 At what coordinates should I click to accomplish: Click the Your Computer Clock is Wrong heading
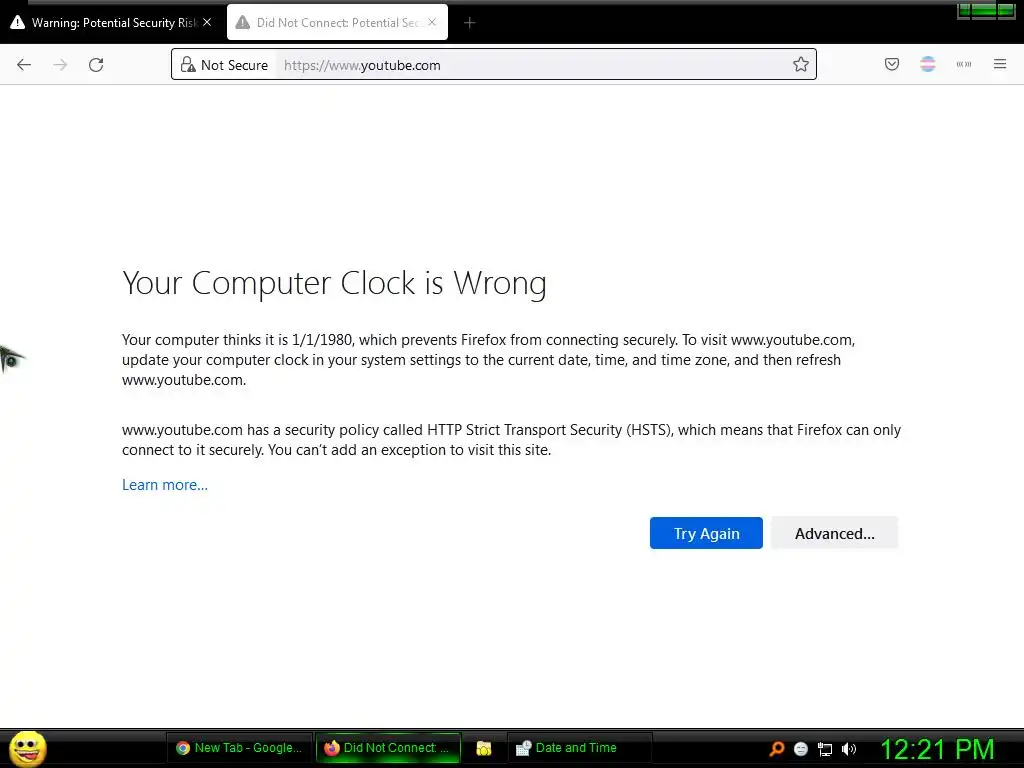334,283
